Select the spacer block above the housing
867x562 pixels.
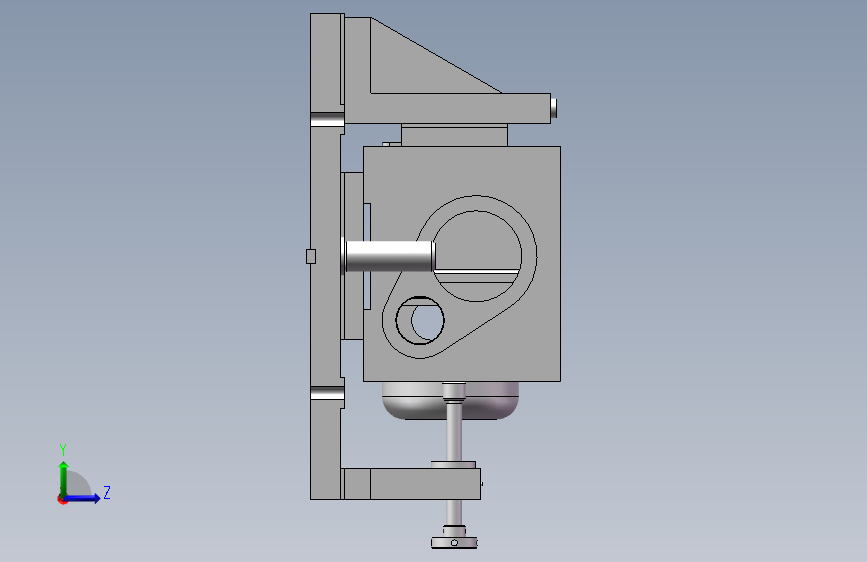454,136
